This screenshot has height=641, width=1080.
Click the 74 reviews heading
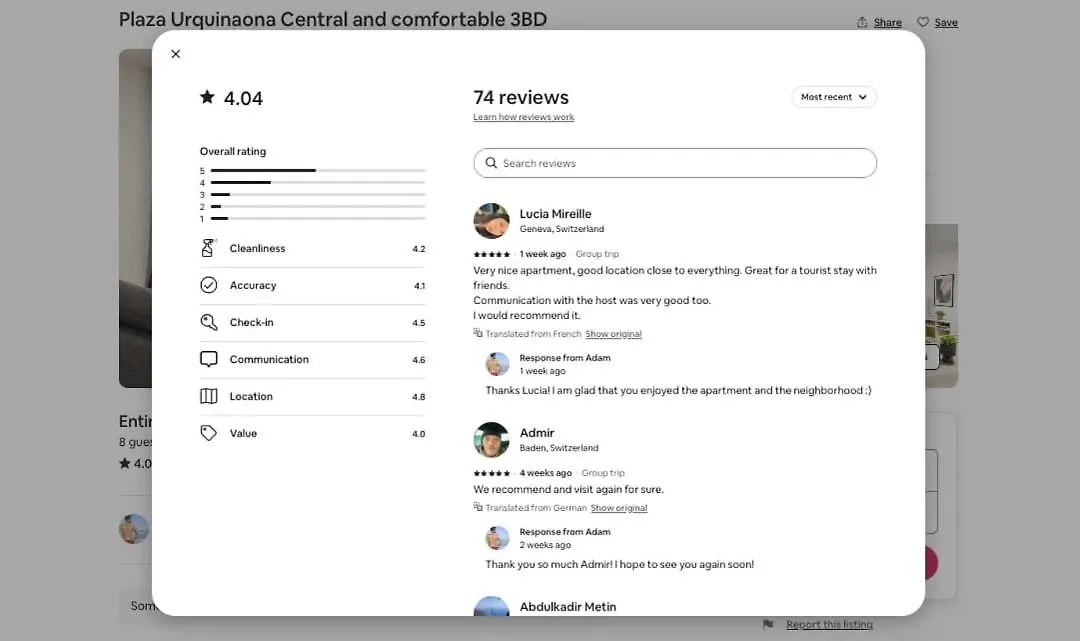(x=521, y=97)
